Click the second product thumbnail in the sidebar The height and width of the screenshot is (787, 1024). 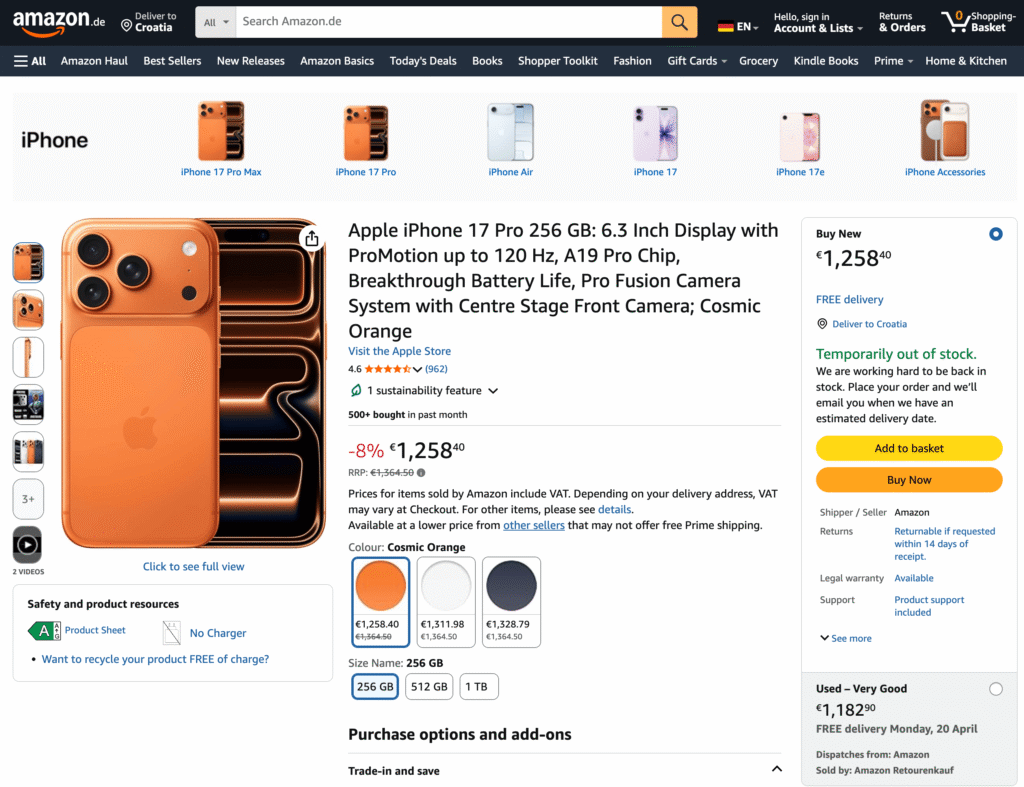(28, 310)
